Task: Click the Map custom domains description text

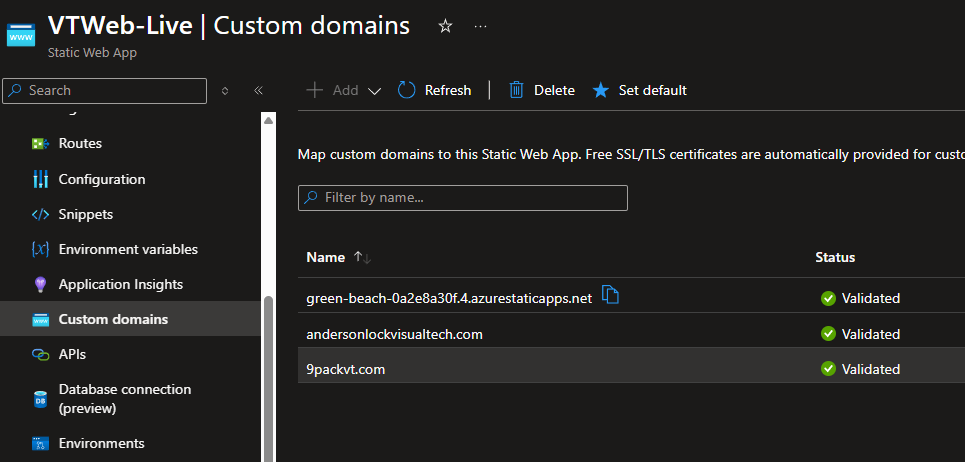Action: (x=631, y=154)
